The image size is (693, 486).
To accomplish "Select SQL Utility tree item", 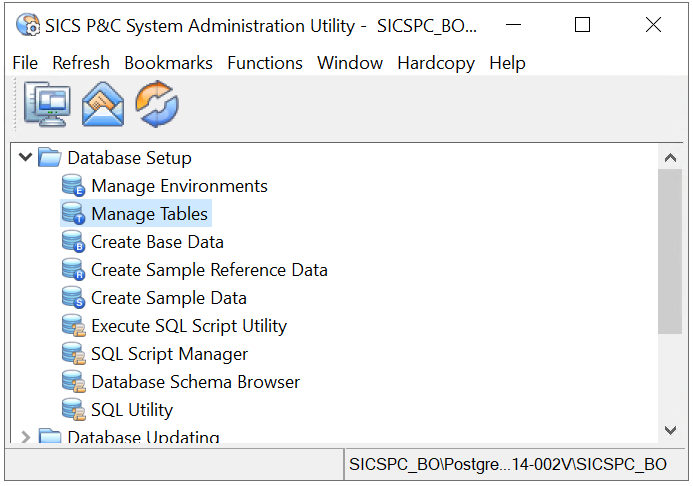I will click(x=131, y=410).
